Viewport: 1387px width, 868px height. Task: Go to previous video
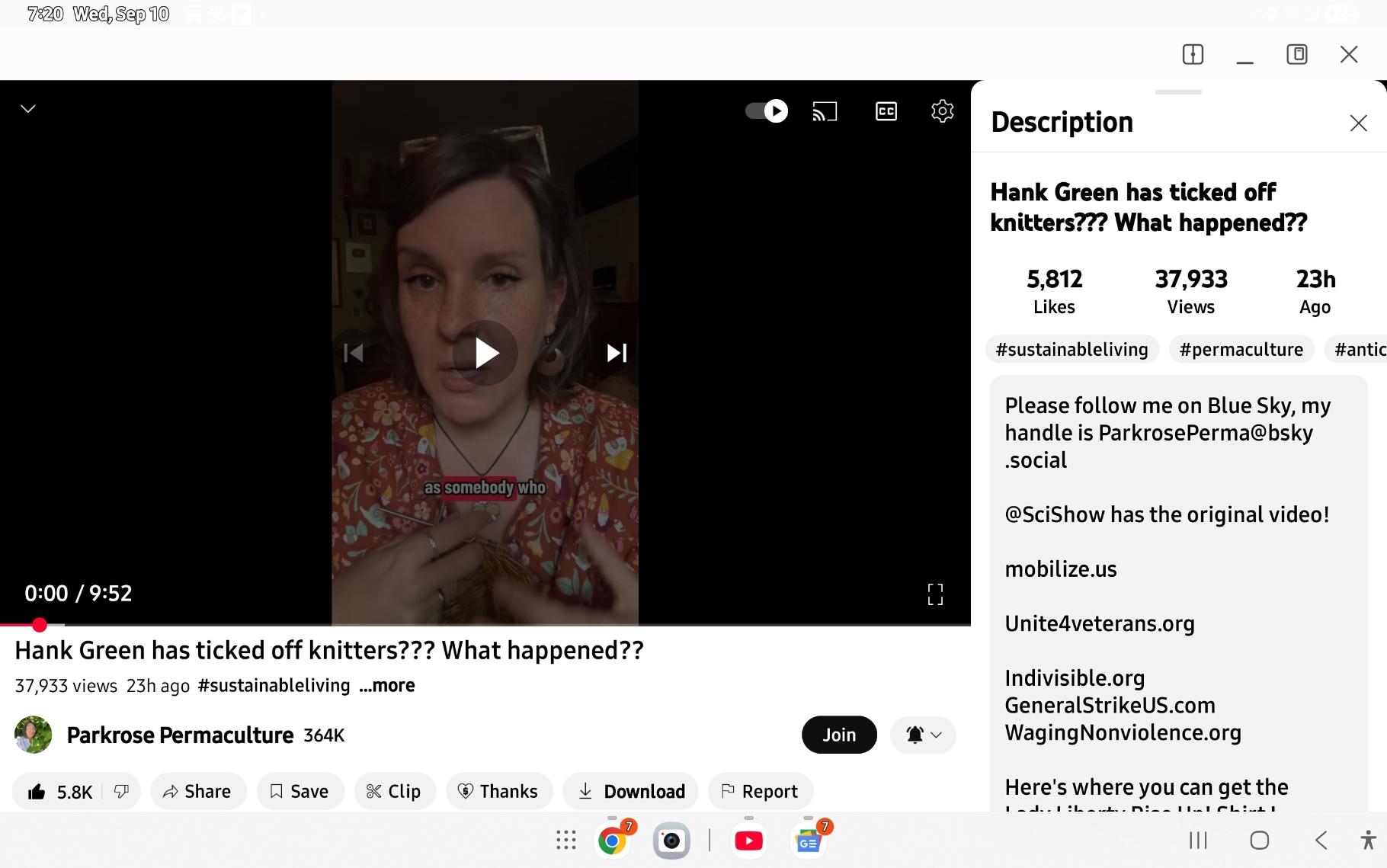(x=354, y=353)
